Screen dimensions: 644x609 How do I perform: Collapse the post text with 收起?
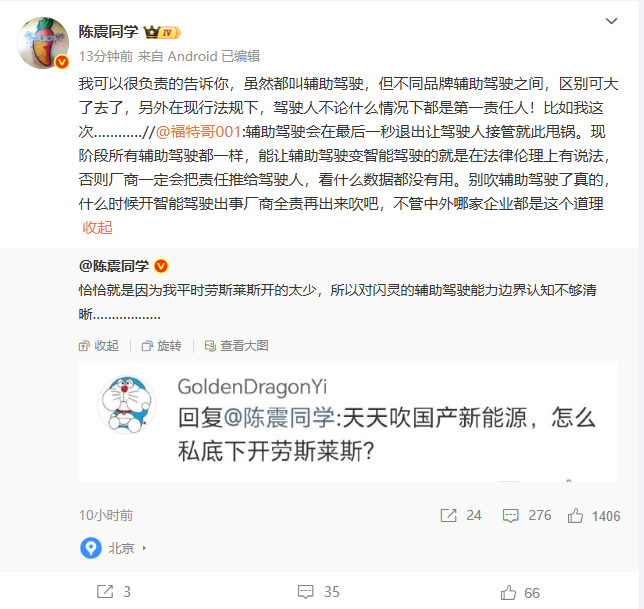(x=97, y=228)
